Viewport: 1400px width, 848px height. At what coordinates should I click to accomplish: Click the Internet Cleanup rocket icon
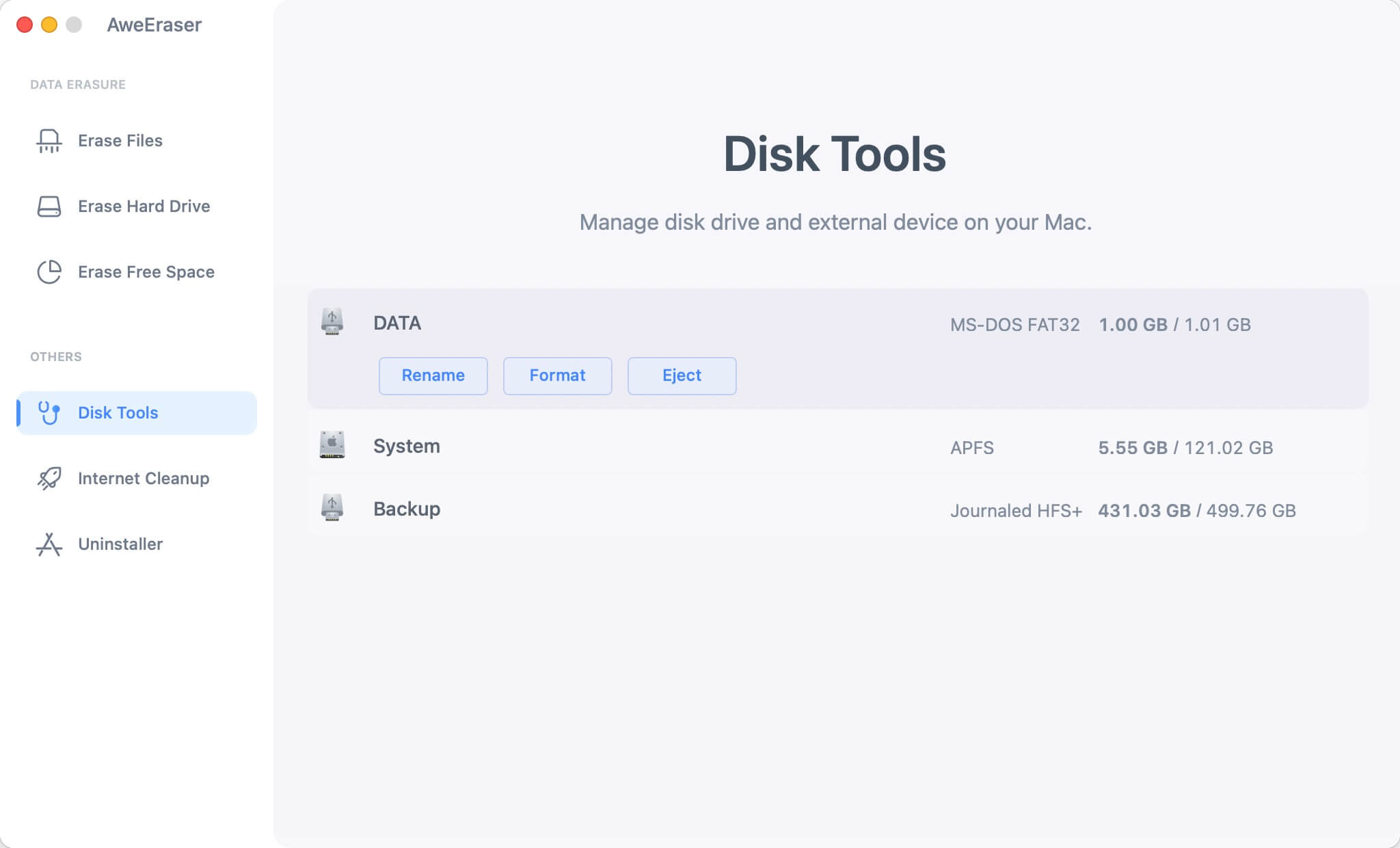click(49, 479)
